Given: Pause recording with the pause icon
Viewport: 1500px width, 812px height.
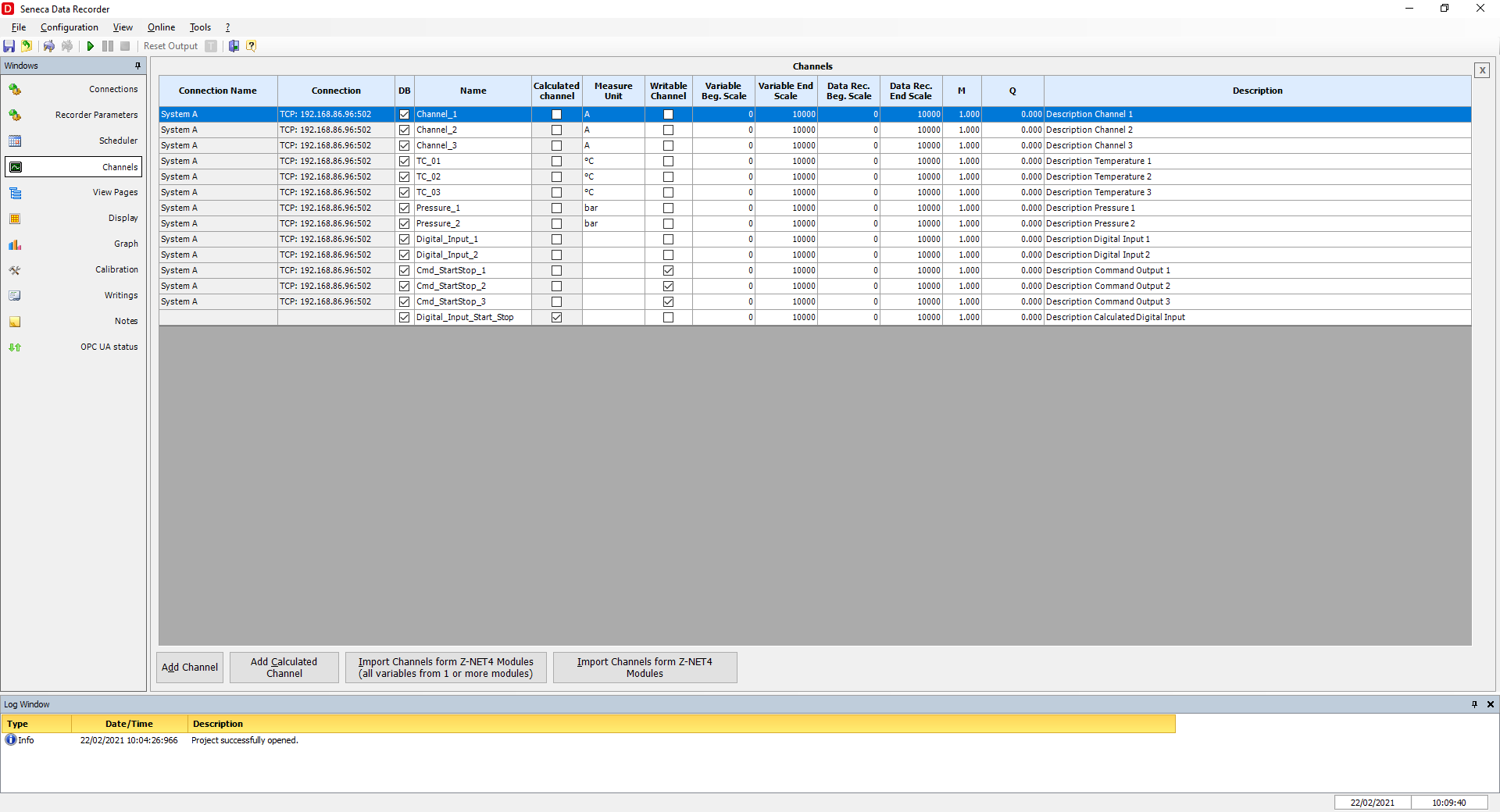Looking at the screenshot, I should click(108, 46).
